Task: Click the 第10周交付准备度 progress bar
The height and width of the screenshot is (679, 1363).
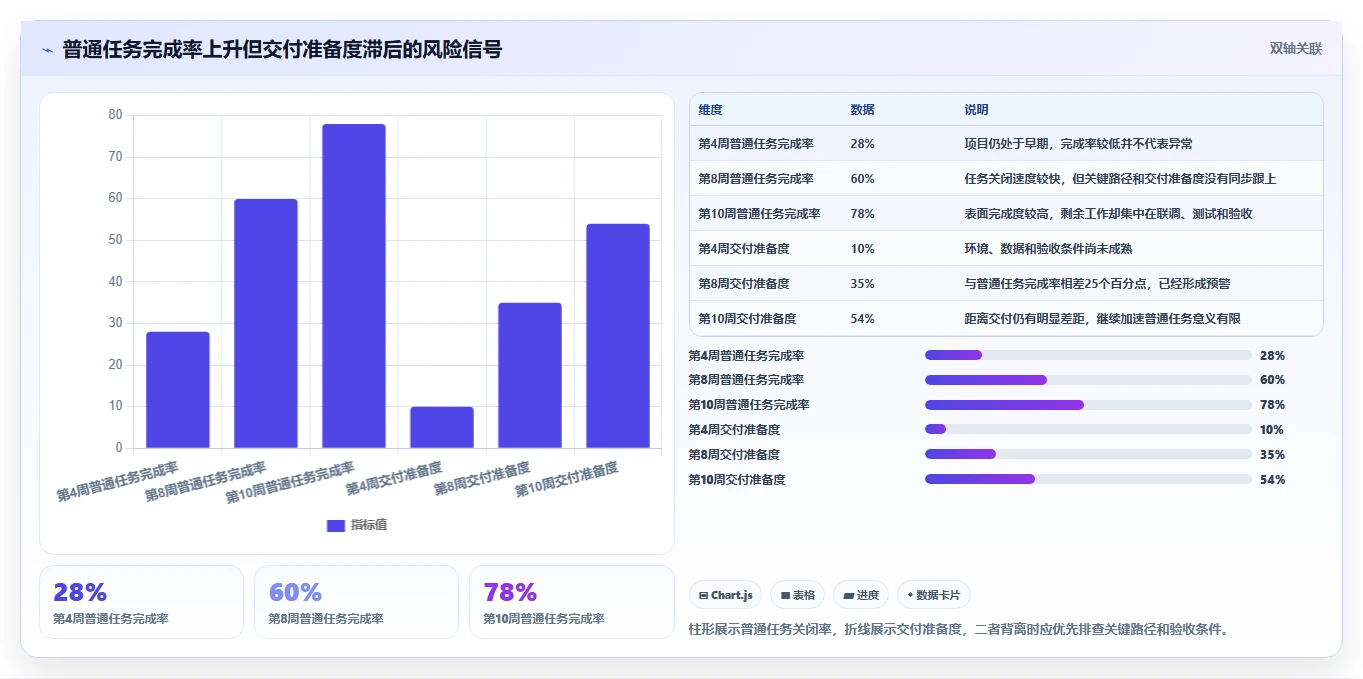Action: coord(1088,479)
